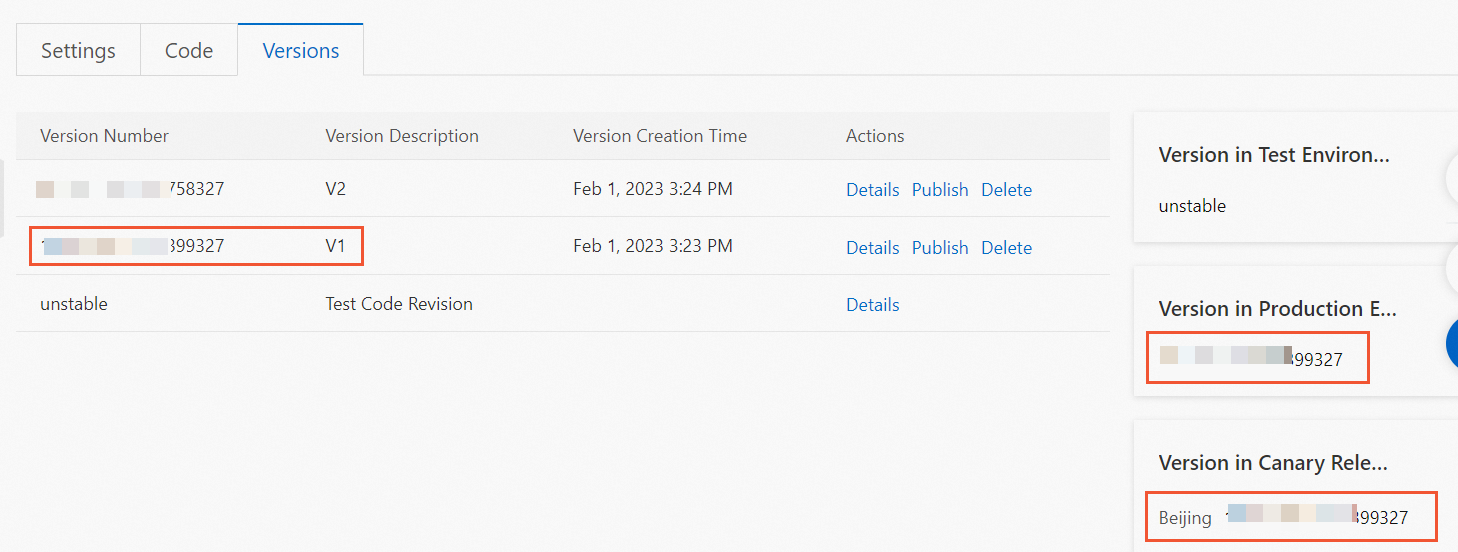The image size is (1458, 552).
Task: View Details of the V1 version
Action: click(x=872, y=248)
